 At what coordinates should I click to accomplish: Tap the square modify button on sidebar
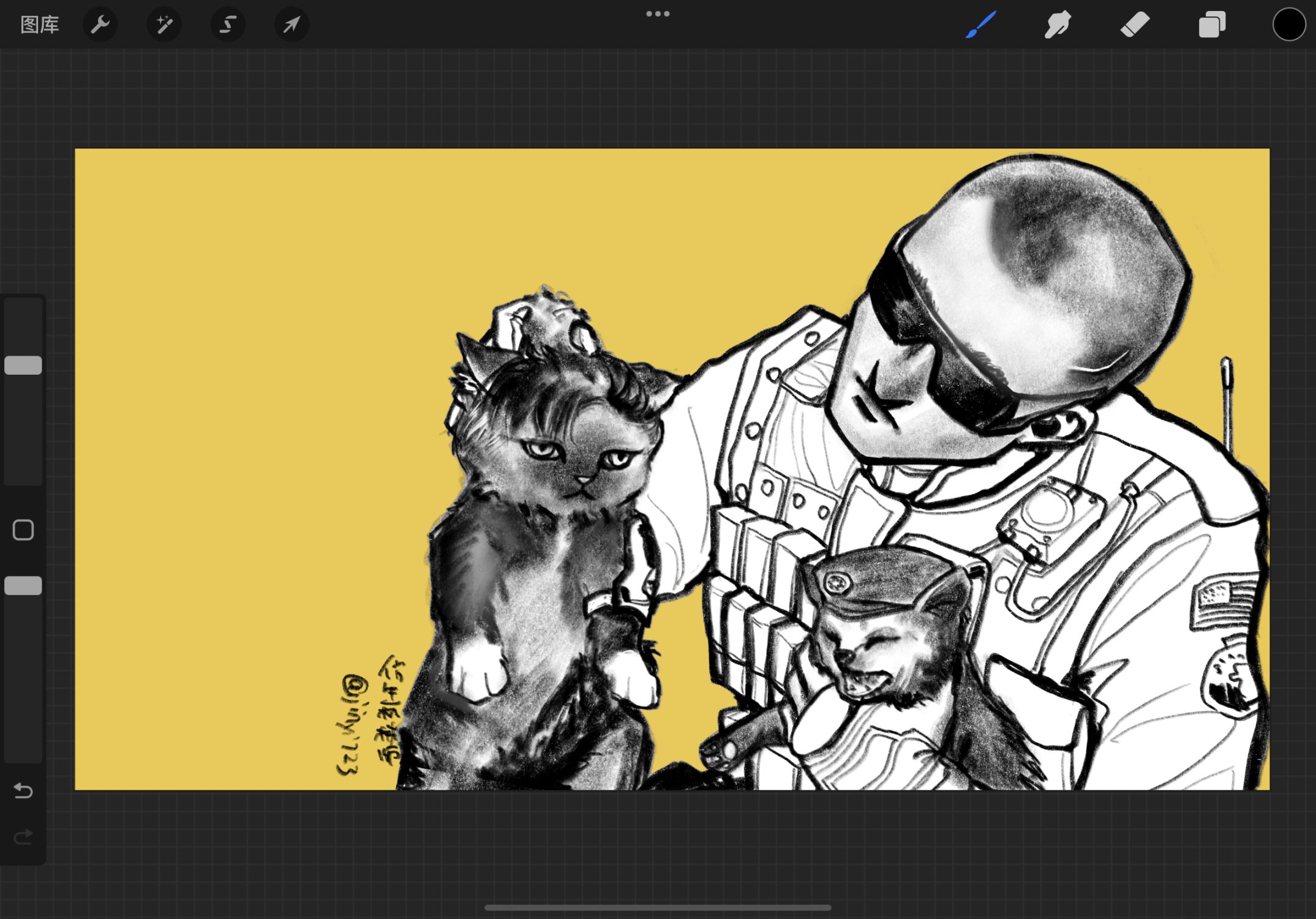23,530
